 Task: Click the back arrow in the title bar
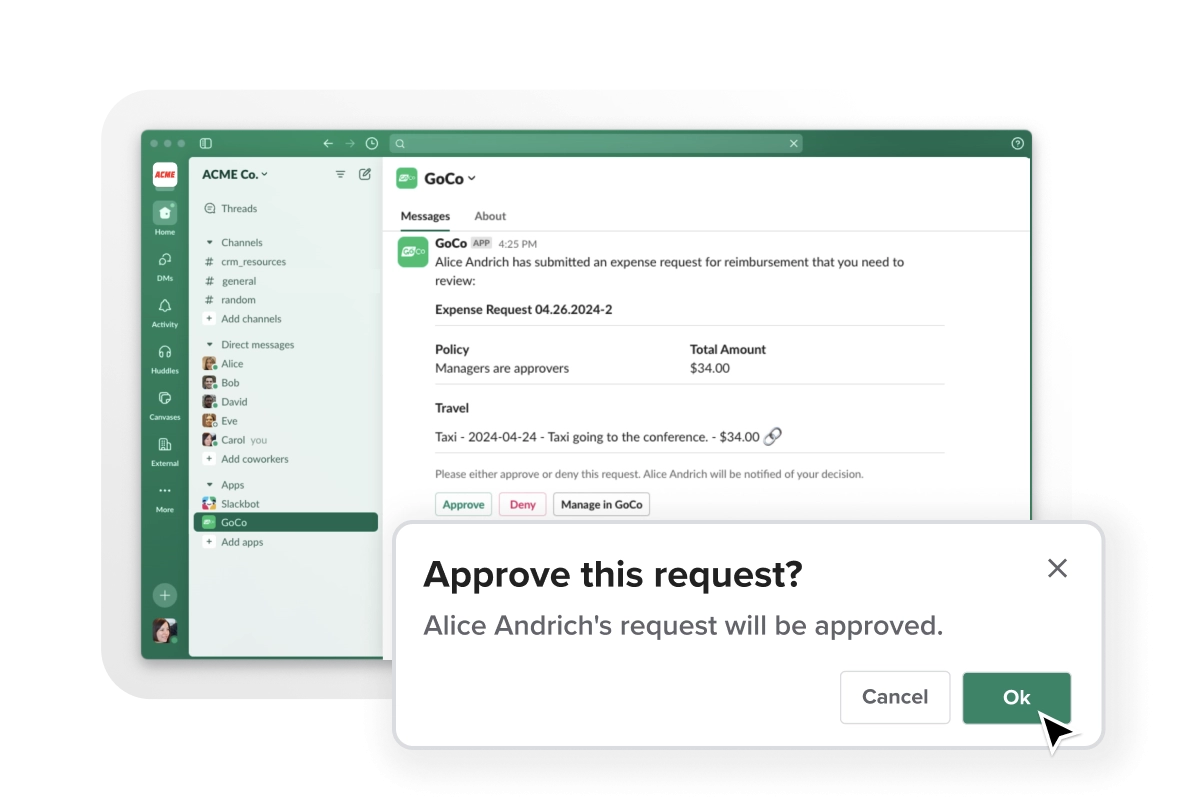(328, 144)
